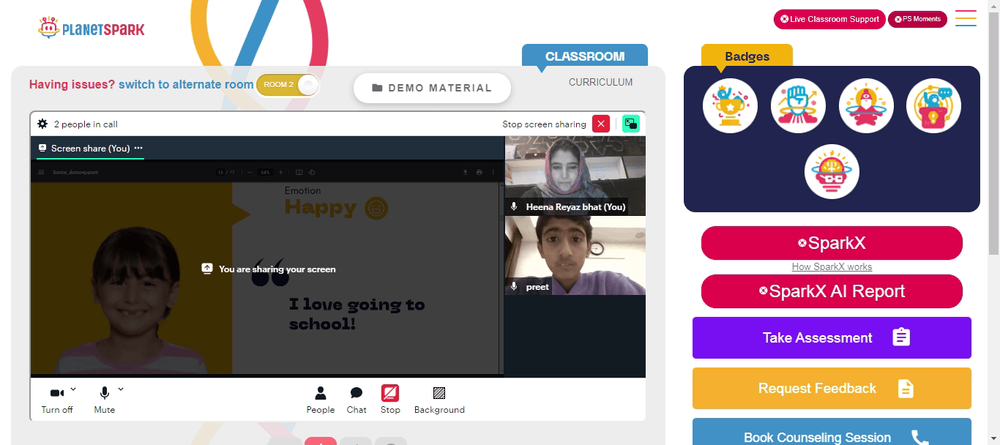Screen dimensions: 1000x445
Task: Open the Chat panel
Action: pos(357,400)
